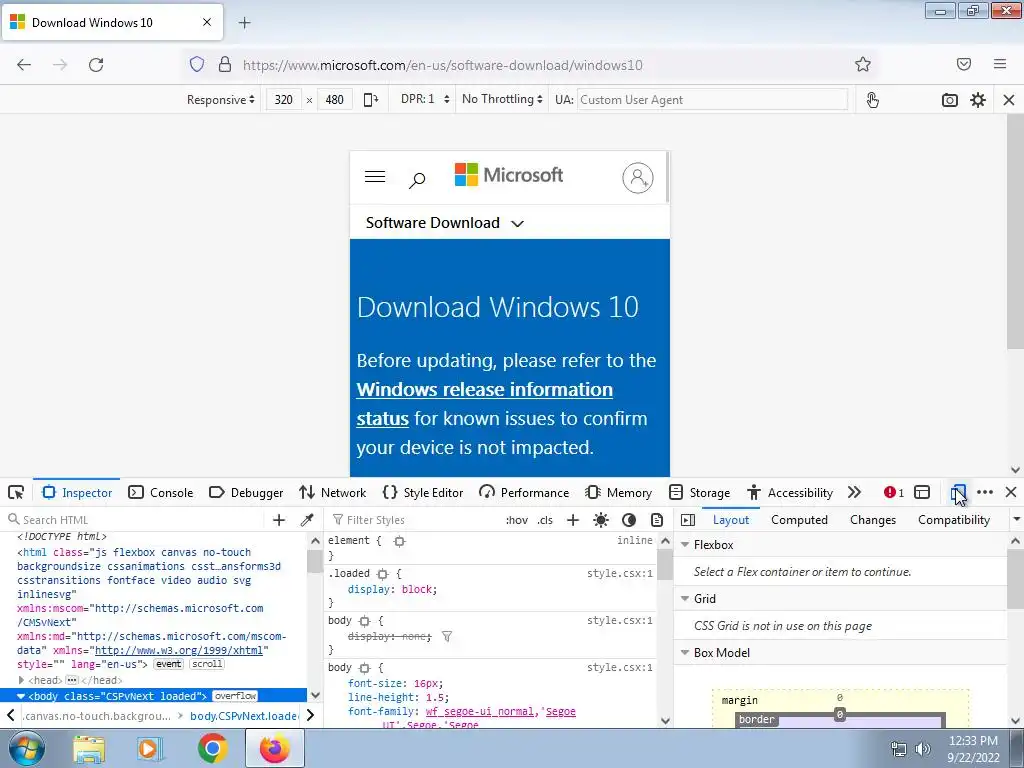Click the hamburger menu on Microsoft page
This screenshot has height=768, width=1024.
coord(375,176)
